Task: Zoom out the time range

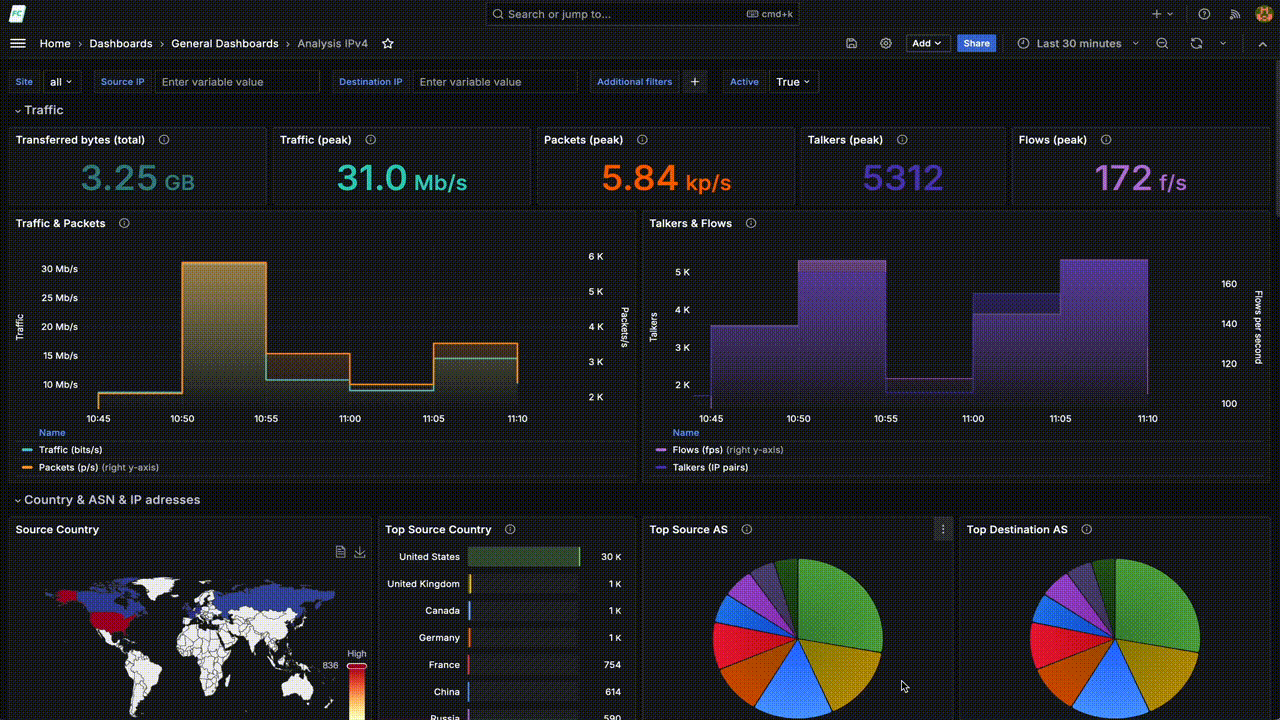Action: coord(1162,44)
